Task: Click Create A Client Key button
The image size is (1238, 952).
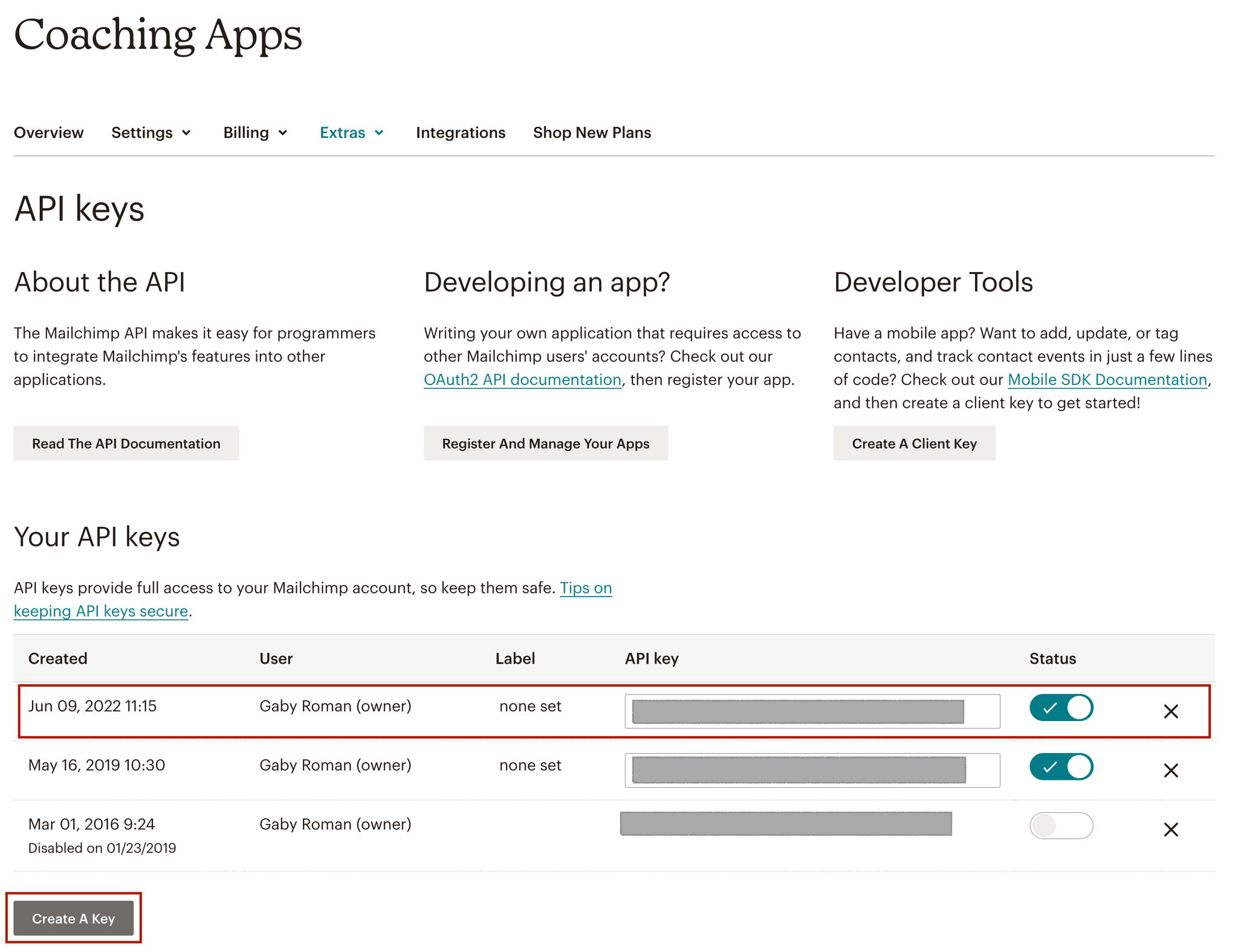Action: (x=914, y=443)
